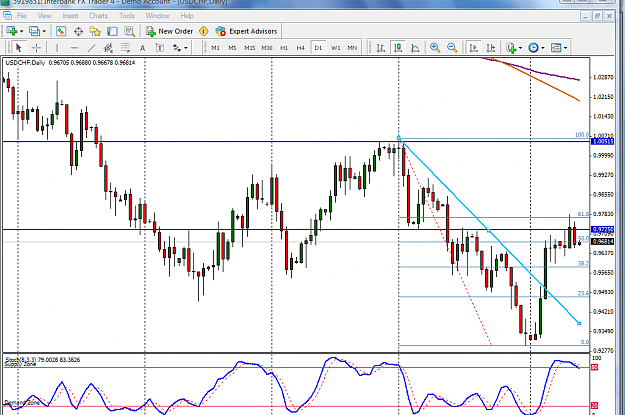Open the Strategy Tester magnifier icon
This screenshot has width=625, height=415.
coord(129,31)
